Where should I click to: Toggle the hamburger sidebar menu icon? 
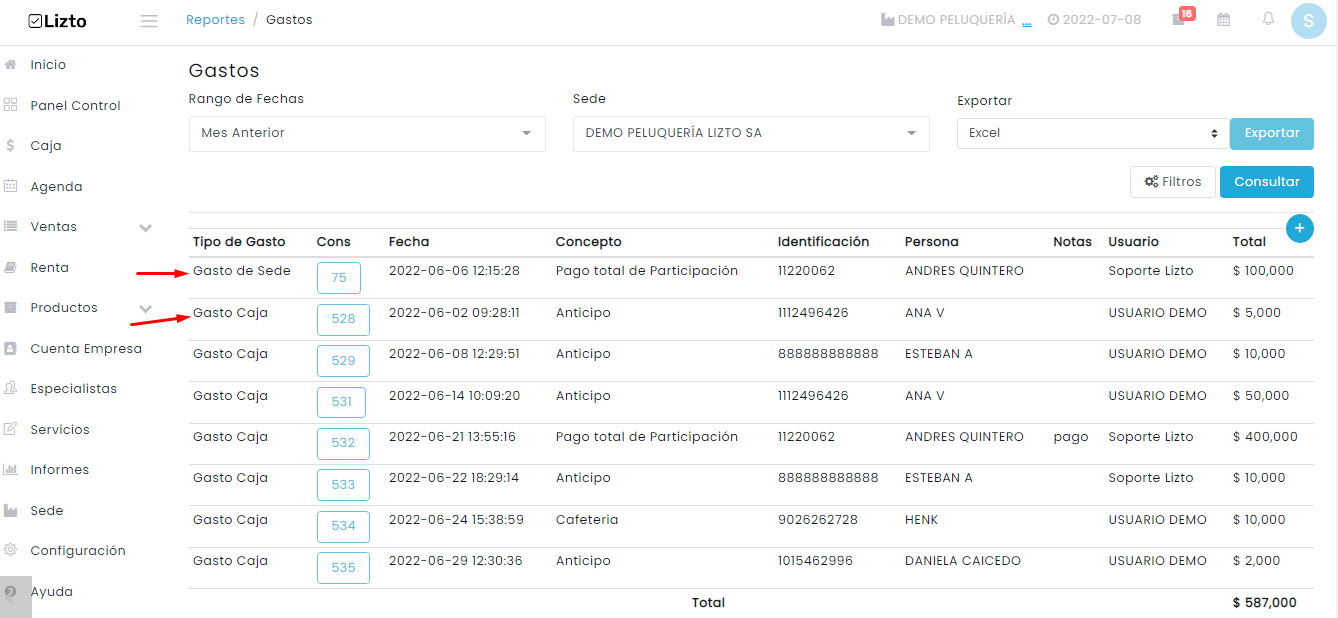149,20
